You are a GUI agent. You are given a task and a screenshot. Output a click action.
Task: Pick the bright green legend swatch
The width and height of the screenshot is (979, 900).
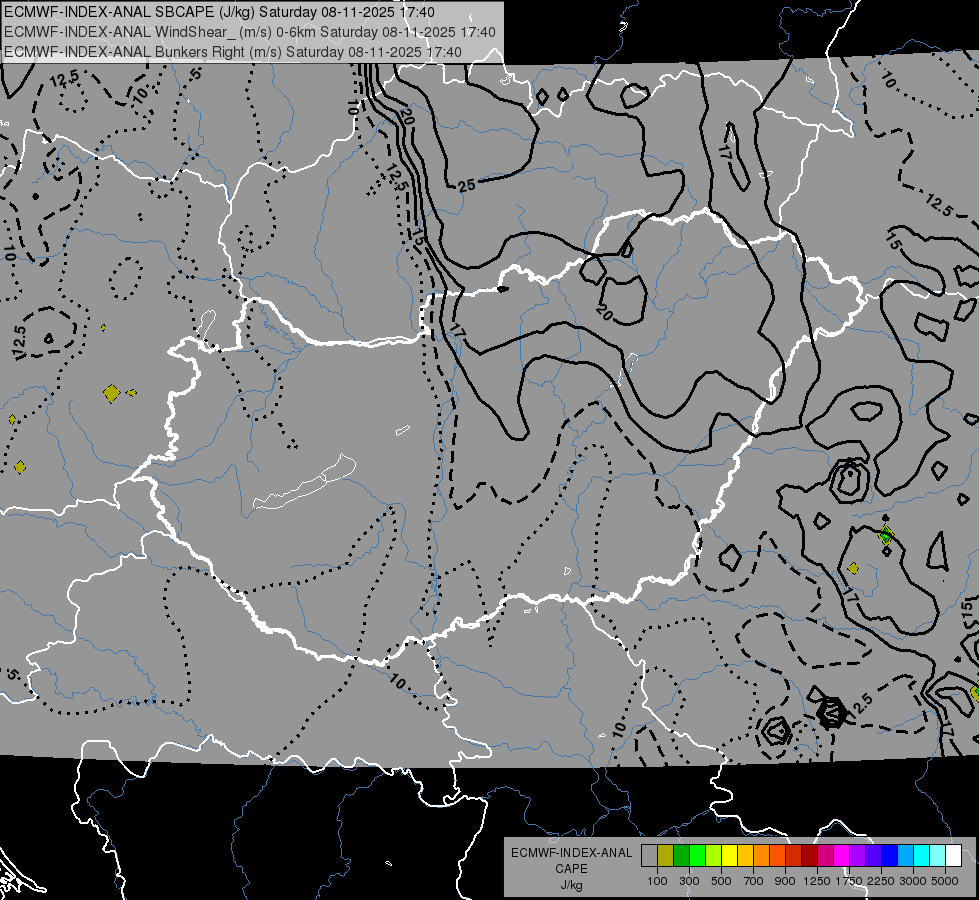(697, 855)
